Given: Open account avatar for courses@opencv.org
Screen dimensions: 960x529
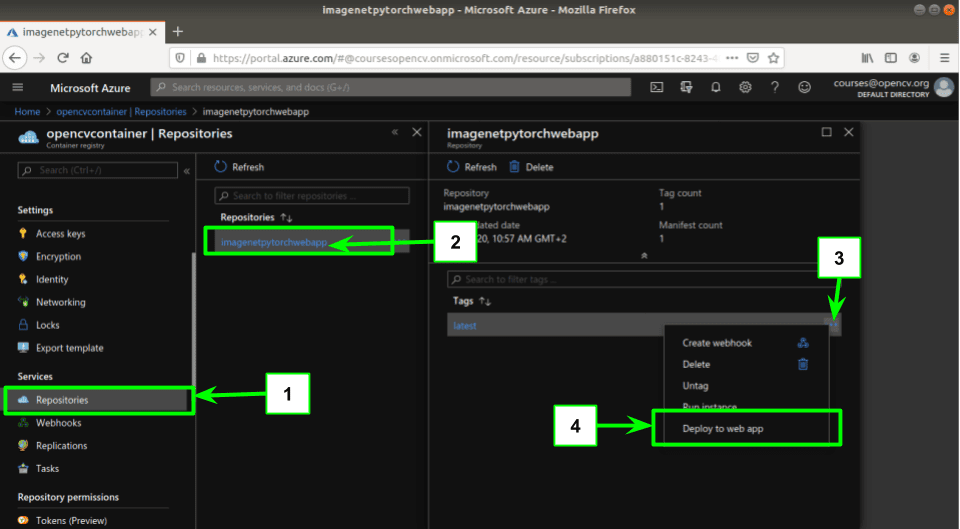Looking at the screenshot, I should (x=943, y=87).
